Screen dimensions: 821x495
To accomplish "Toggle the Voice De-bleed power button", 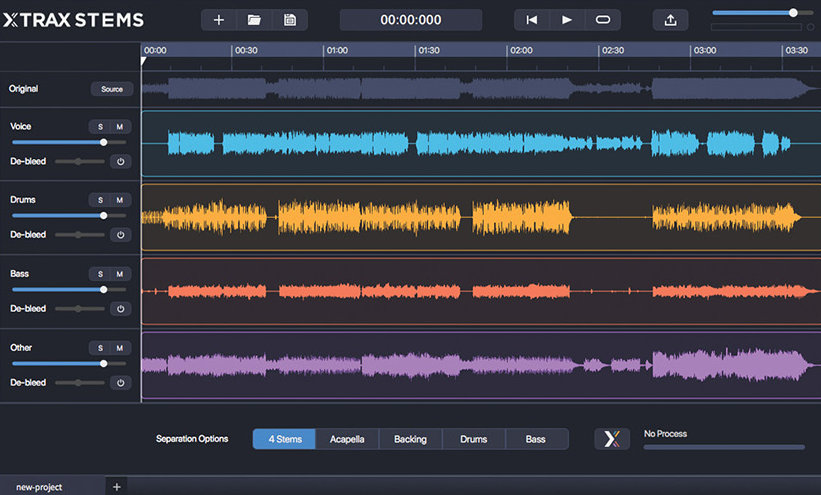I will pyautogui.click(x=120, y=161).
